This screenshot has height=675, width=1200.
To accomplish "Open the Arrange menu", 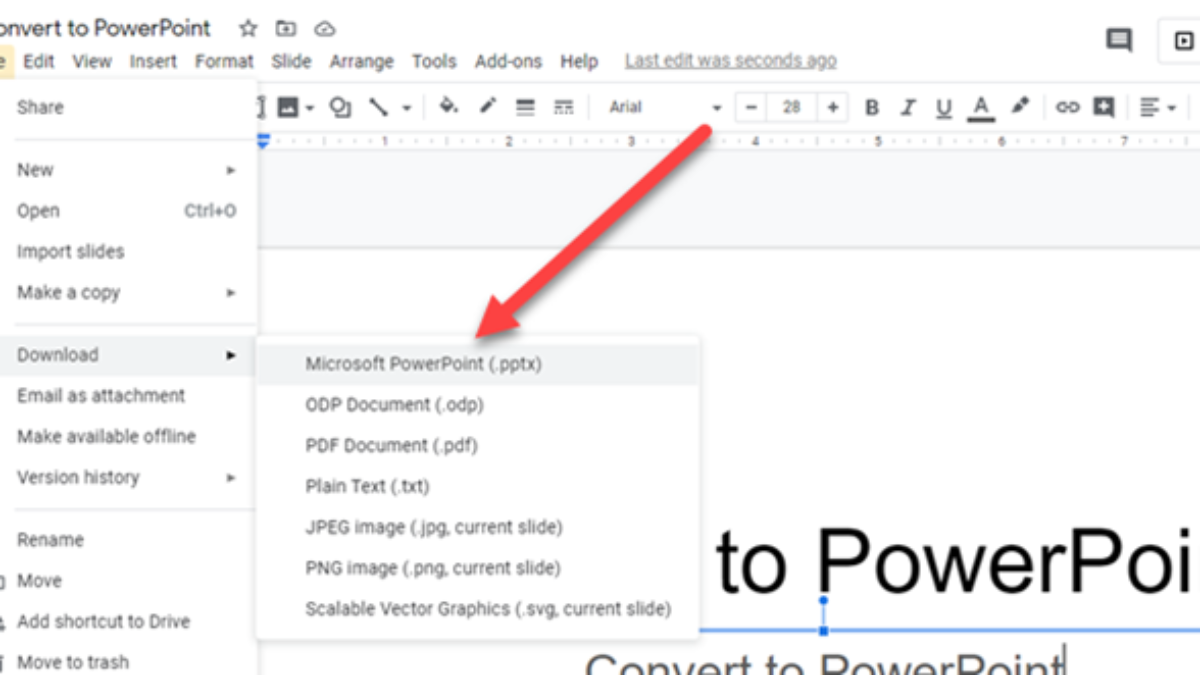I will (x=362, y=61).
